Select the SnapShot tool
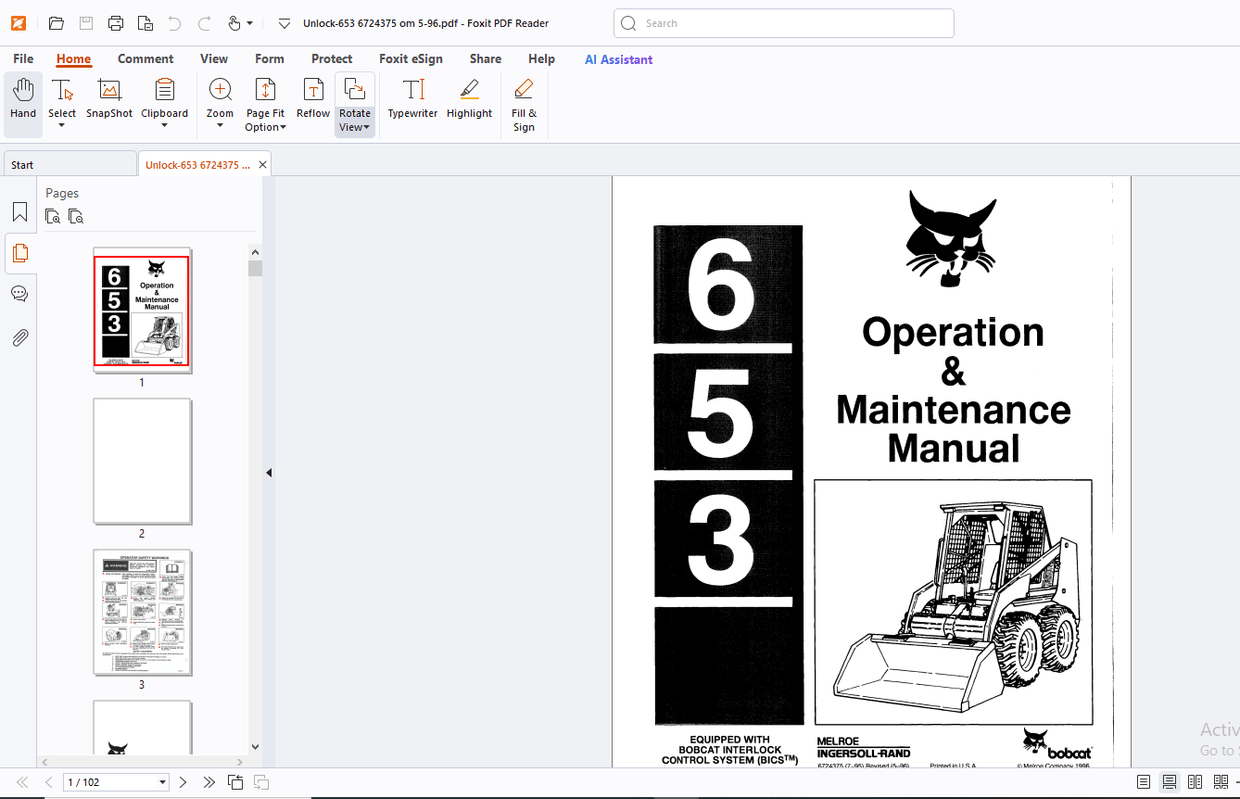Image resolution: width=1240 pixels, height=799 pixels. pos(108,100)
